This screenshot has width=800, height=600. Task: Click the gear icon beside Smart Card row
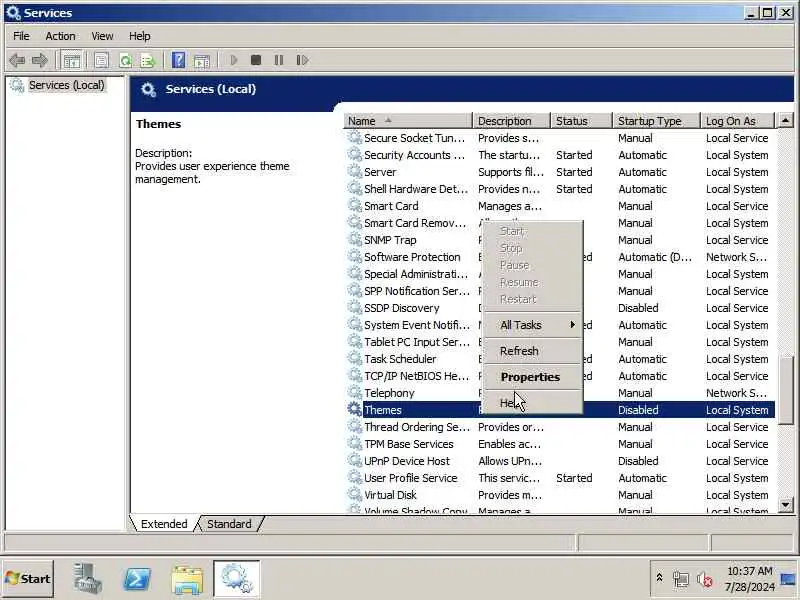click(x=355, y=205)
